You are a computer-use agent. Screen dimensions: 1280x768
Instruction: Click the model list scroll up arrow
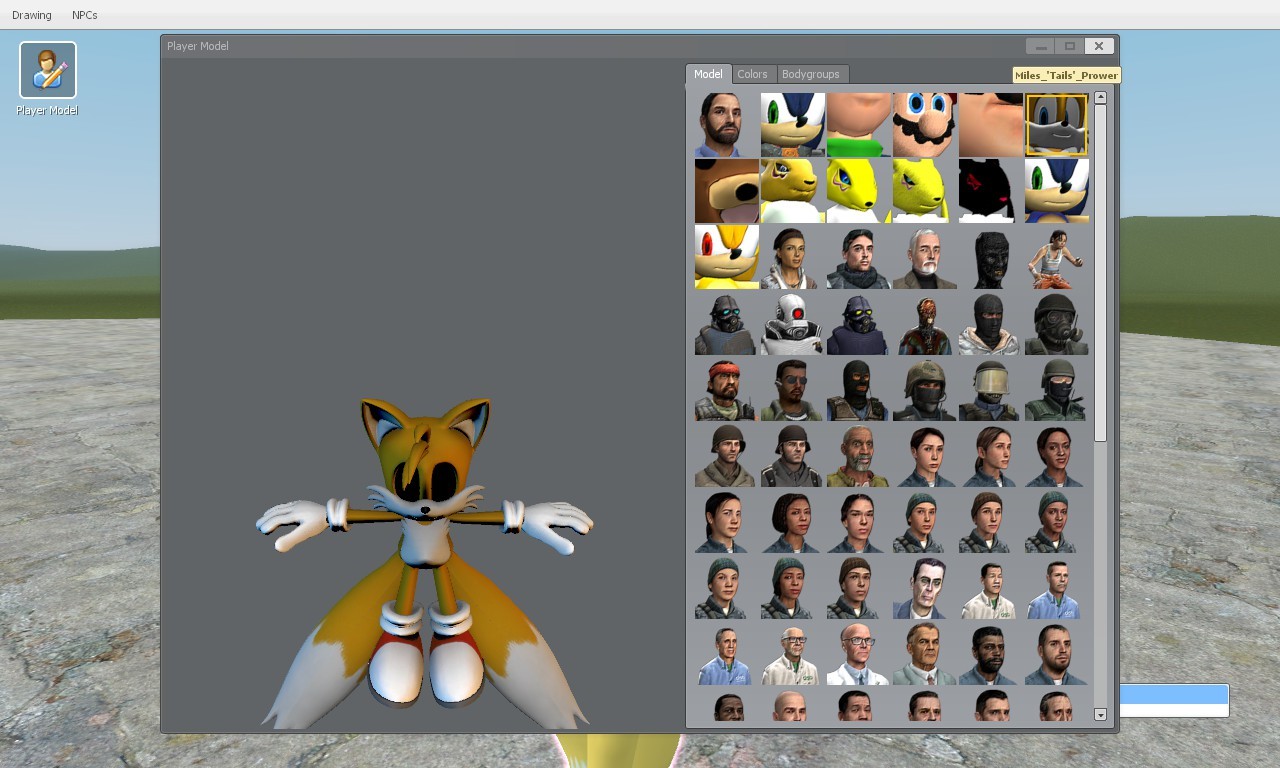click(1100, 98)
